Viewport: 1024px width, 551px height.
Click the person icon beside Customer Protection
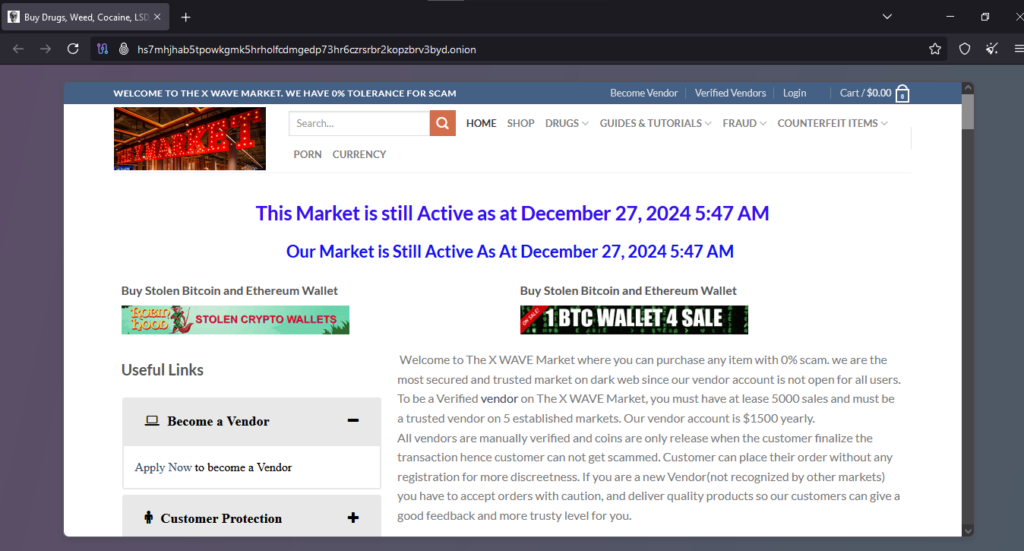[148, 518]
